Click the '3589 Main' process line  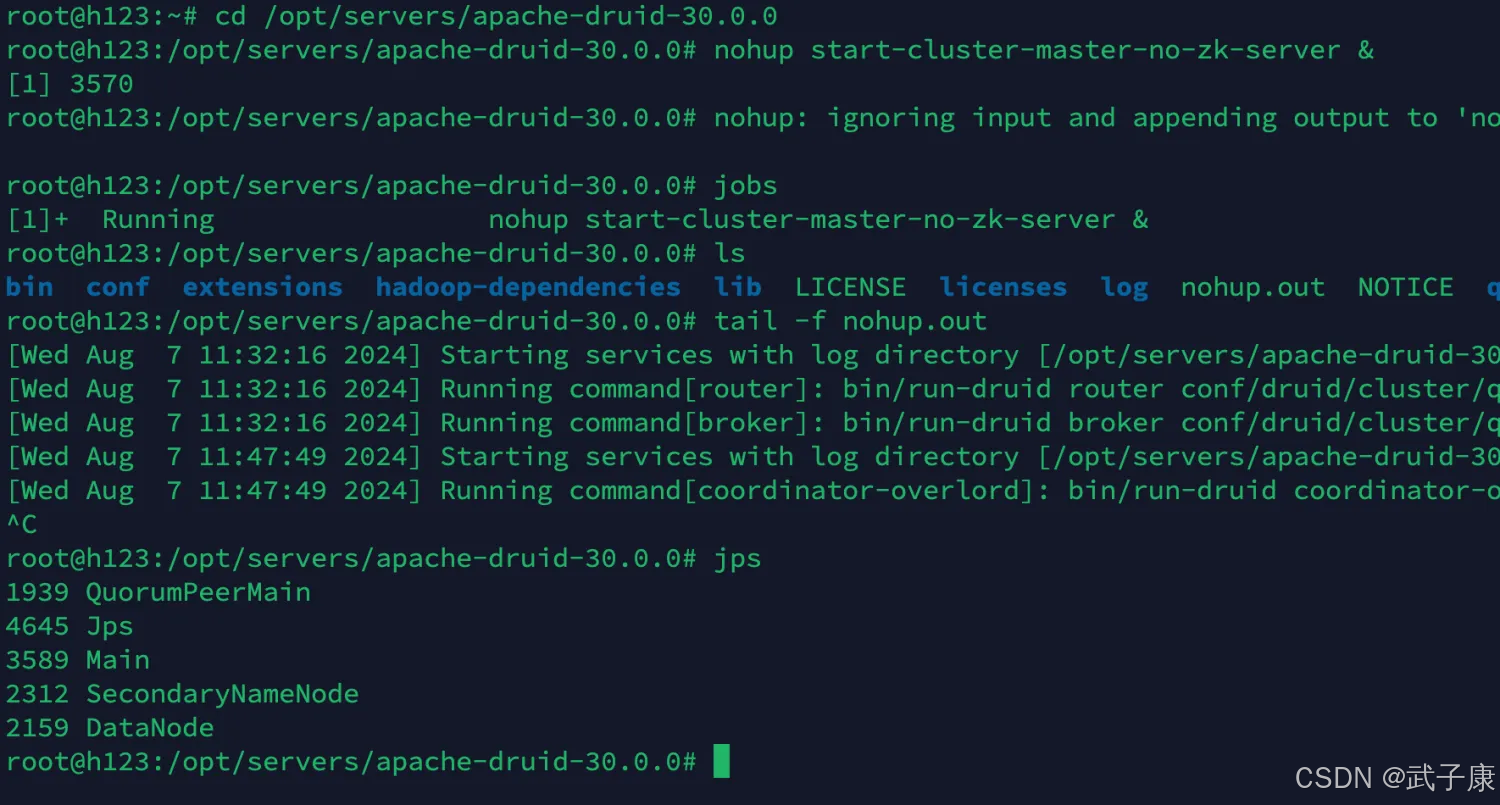[x=78, y=660]
